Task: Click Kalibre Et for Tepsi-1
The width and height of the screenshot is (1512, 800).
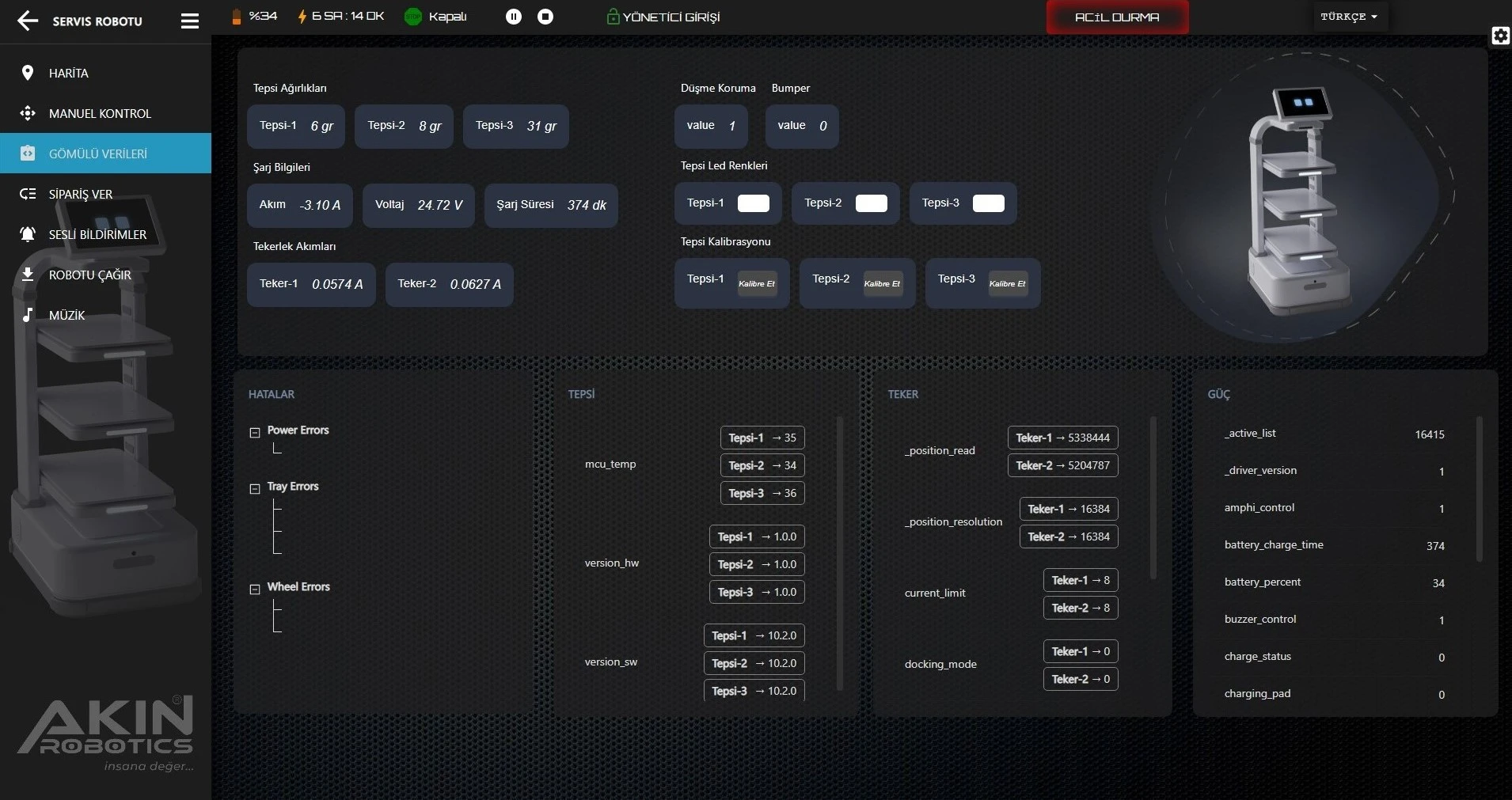Action: click(x=757, y=283)
